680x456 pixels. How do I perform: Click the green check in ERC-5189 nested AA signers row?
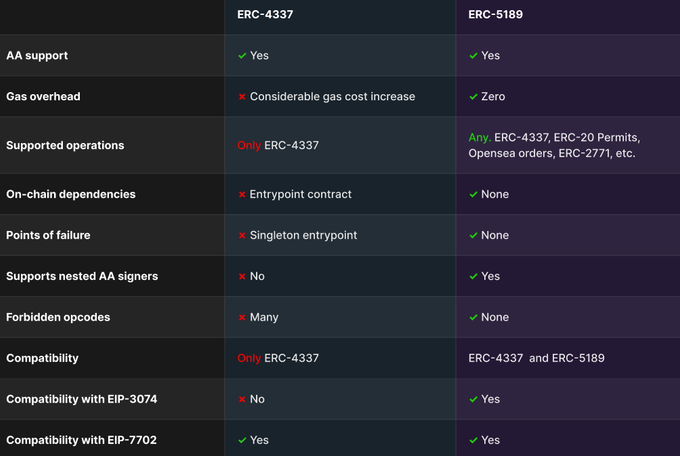tap(473, 276)
